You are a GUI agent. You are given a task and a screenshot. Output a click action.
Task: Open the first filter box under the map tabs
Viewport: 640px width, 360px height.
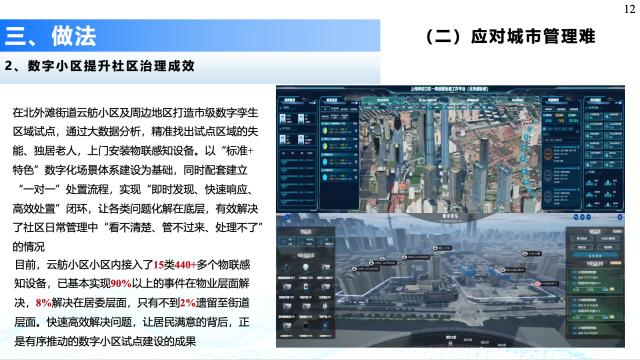click(x=367, y=107)
